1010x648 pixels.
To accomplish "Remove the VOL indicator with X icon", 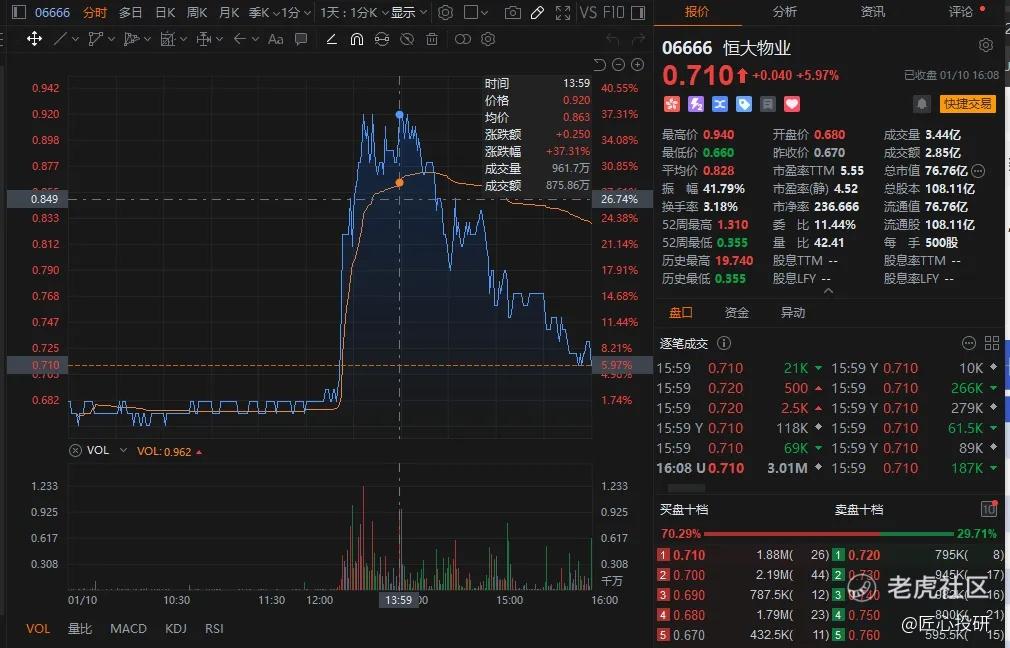I will click(x=75, y=451).
